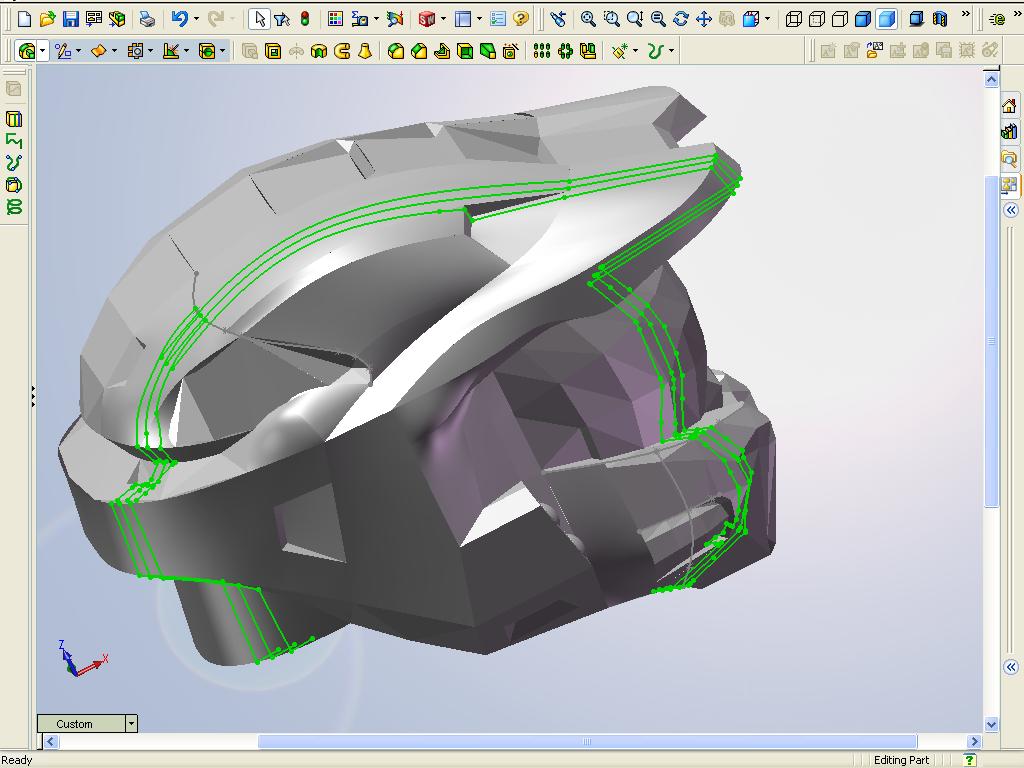This screenshot has width=1024, height=768.
Task: Collapse the task pane with top chevrons
Action: pos(1011,210)
